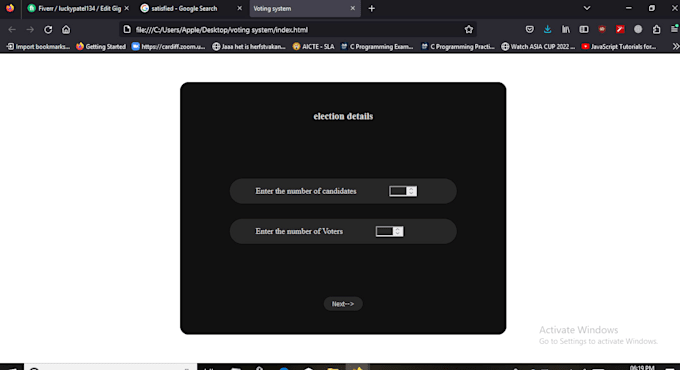Open the C Programming Exam bookmark

point(377,46)
